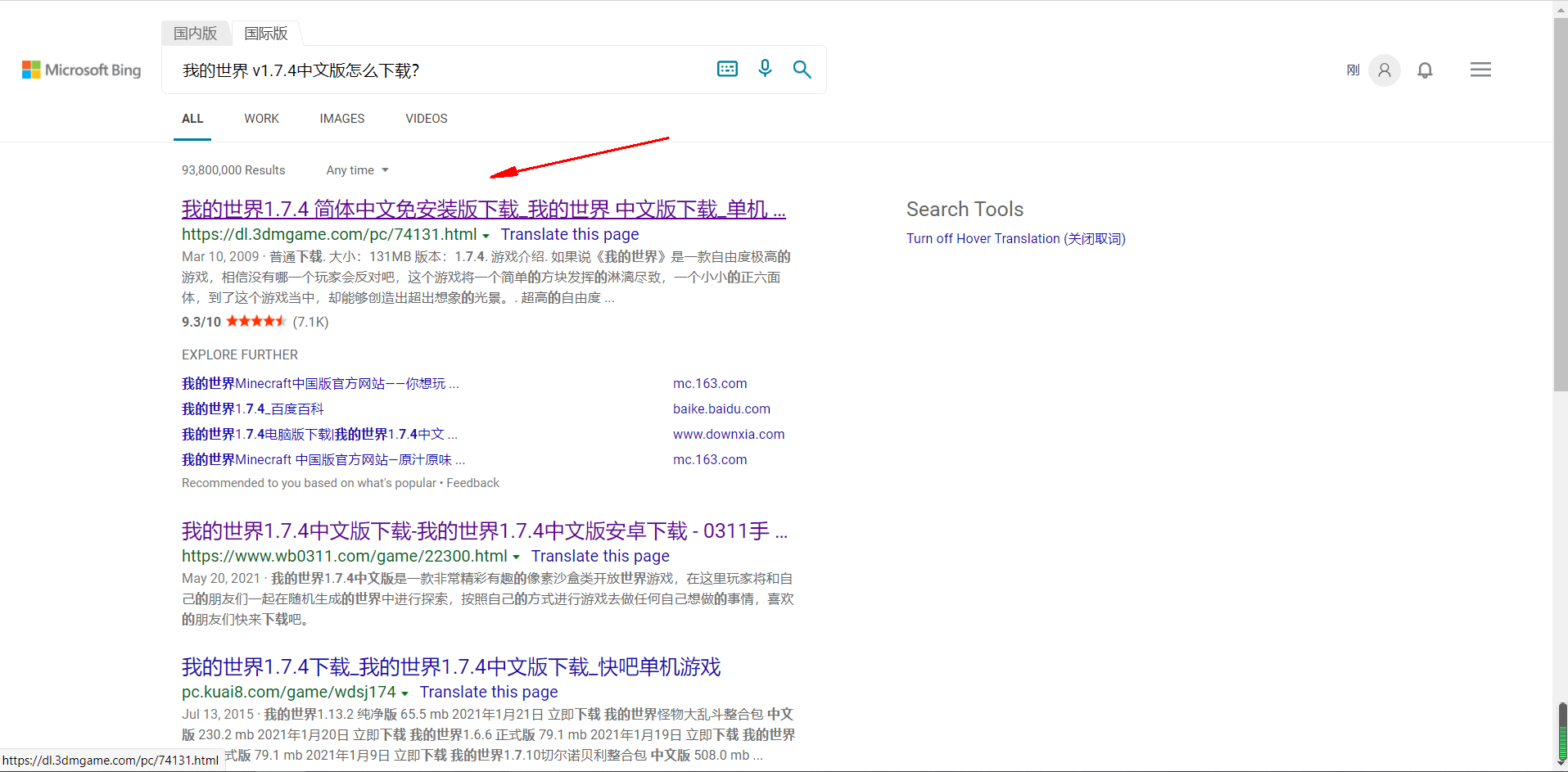Click baike.baidu.com domain link
Screen dimensions: 1568x772
(721, 409)
